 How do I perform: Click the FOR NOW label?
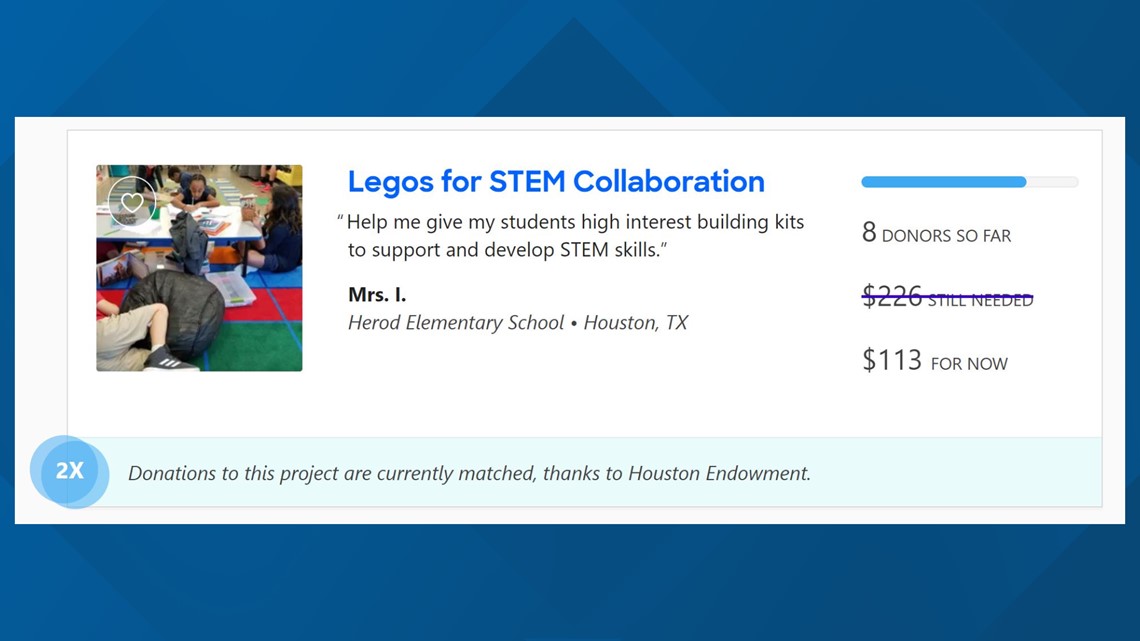coord(969,363)
